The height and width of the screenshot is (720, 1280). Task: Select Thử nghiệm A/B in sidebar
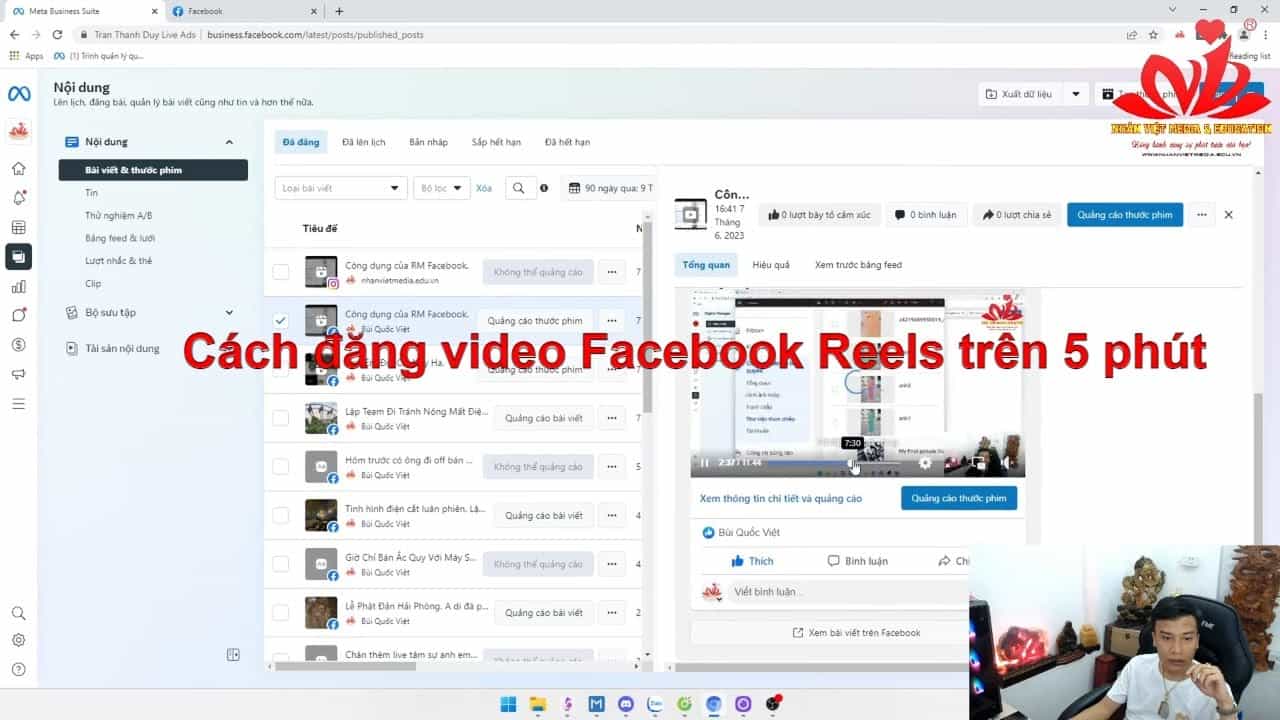(118, 215)
